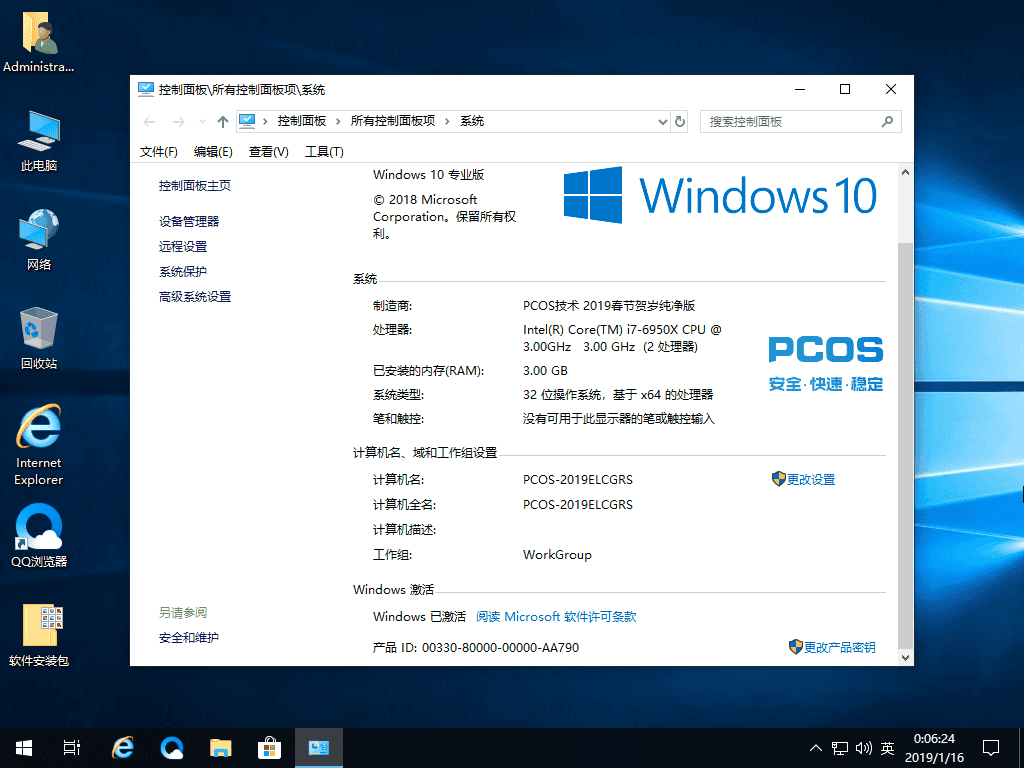Click the computer icon in the address bar
Image resolution: width=1024 pixels, height=768 pixels.
click(x=247, y=121)
